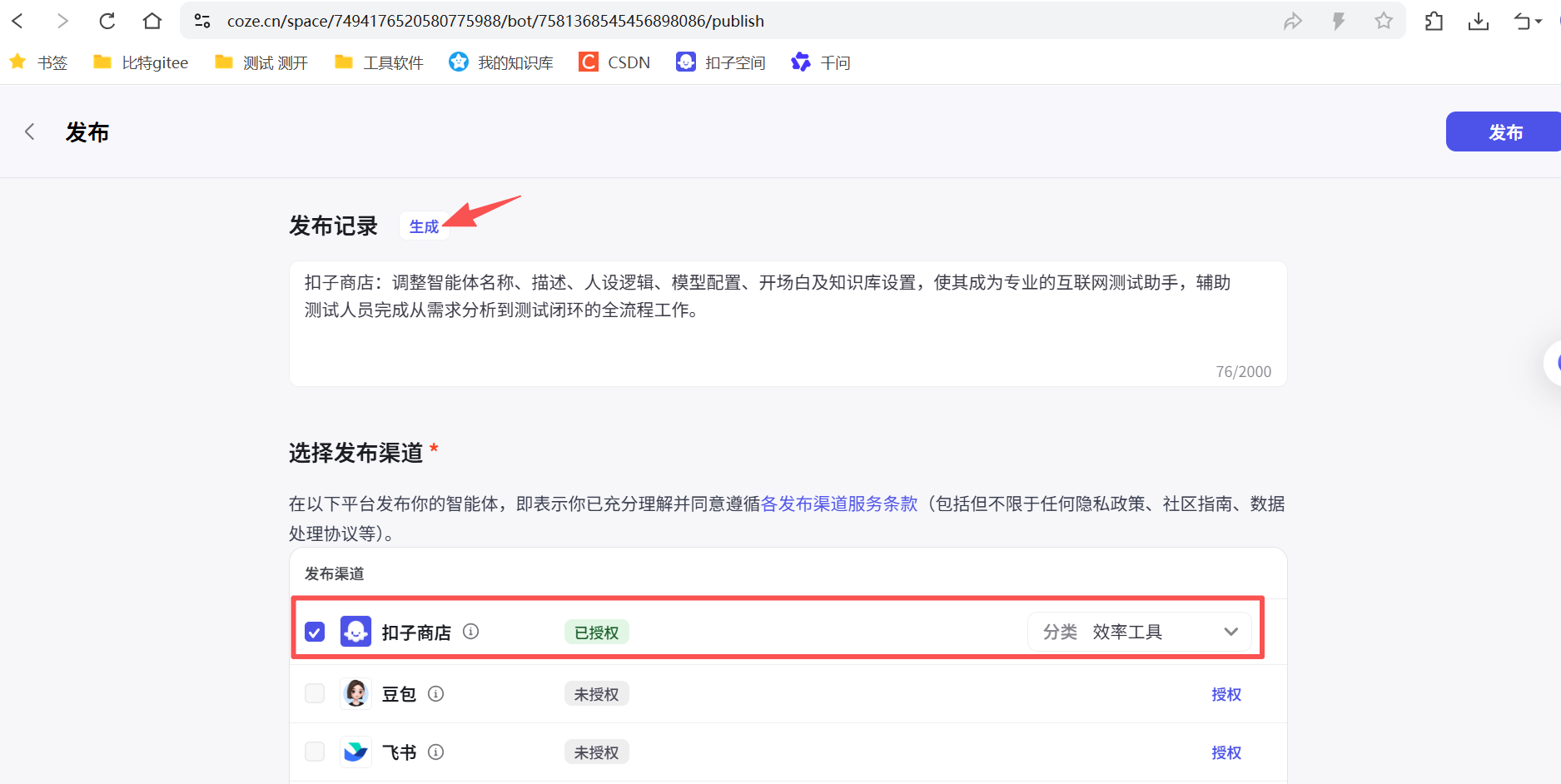
Task: Open the browser home page icon
Action: [x=152, y=21]
